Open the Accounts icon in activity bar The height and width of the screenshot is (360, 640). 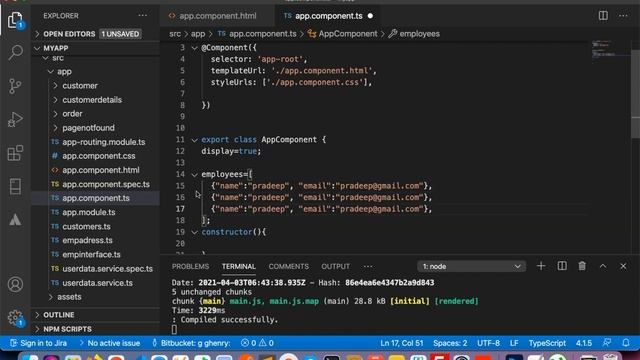coord(15,284)
